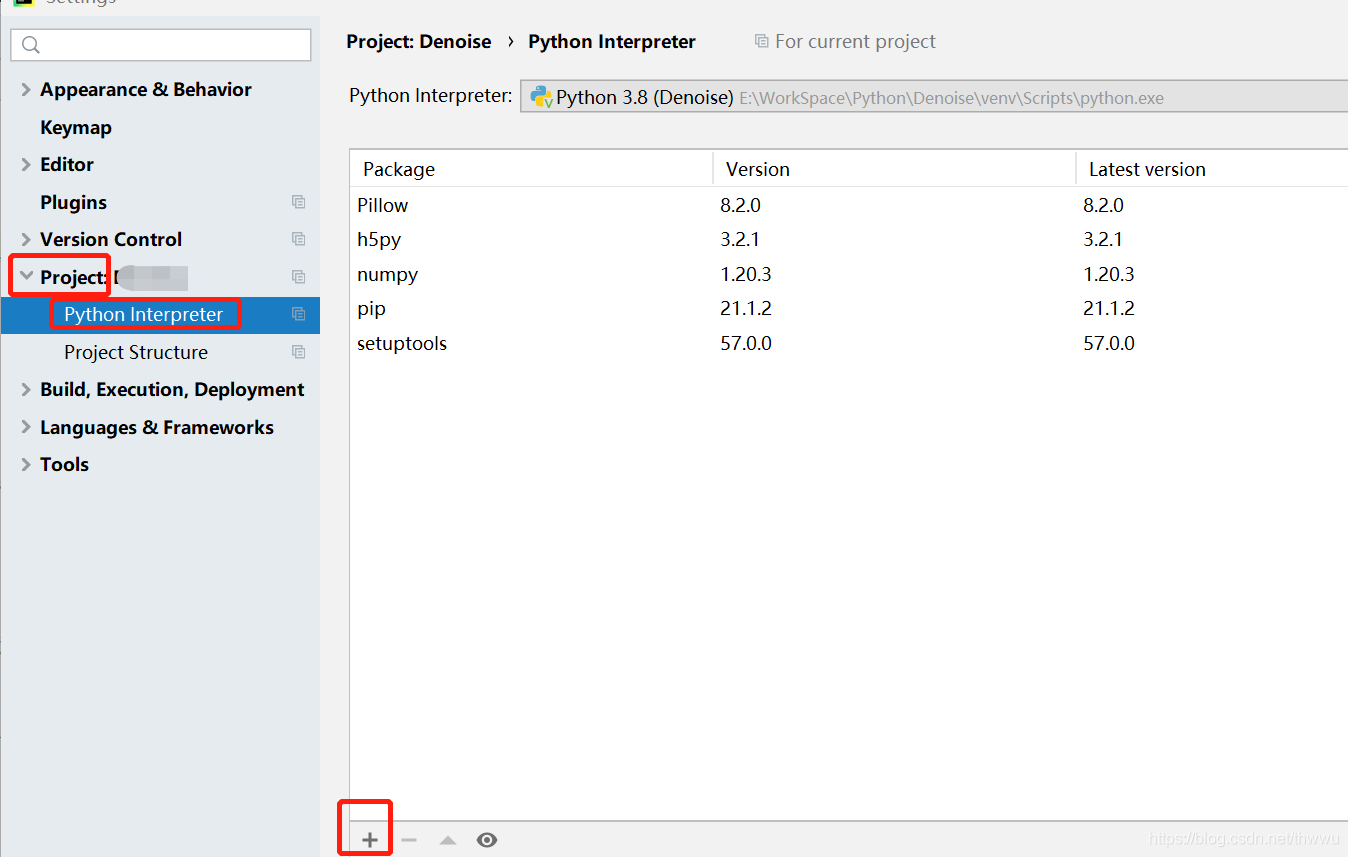Click the numpy version 1.20.3 cell
Image resolution: width=1348 pixels, height=857 pixels.
click(746, 274)
